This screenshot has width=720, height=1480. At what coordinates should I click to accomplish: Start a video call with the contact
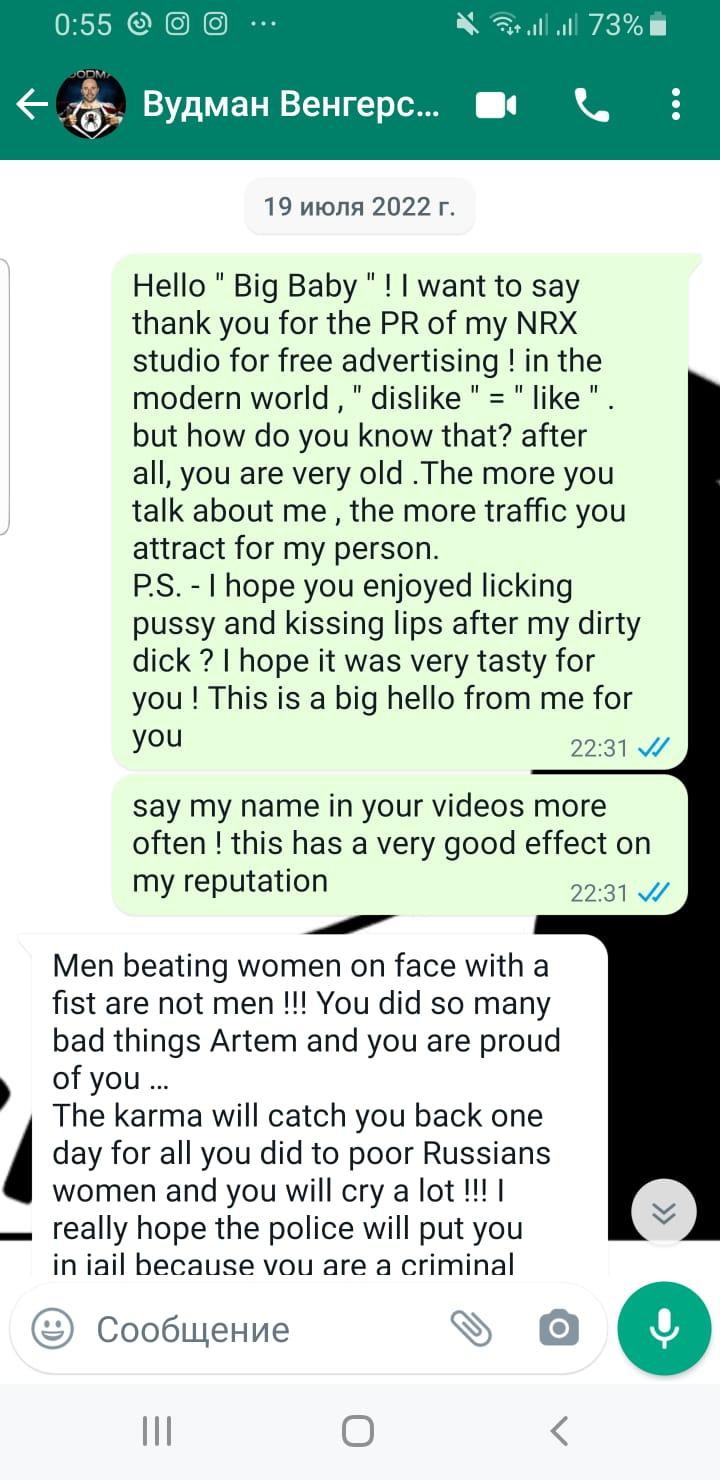[496, 105]
